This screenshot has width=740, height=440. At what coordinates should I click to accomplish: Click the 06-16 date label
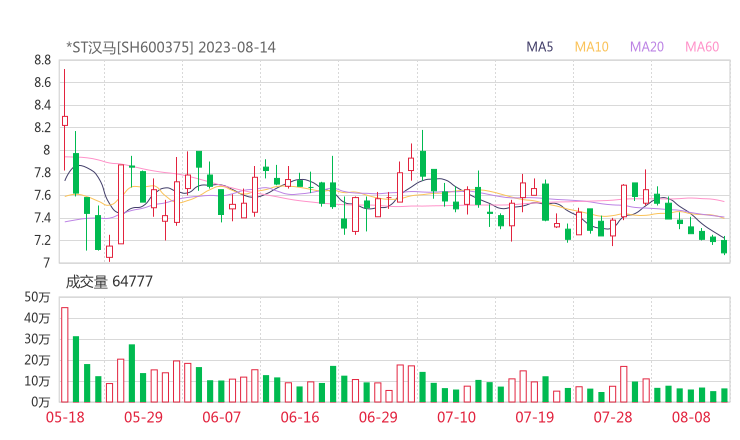(300, 417)
